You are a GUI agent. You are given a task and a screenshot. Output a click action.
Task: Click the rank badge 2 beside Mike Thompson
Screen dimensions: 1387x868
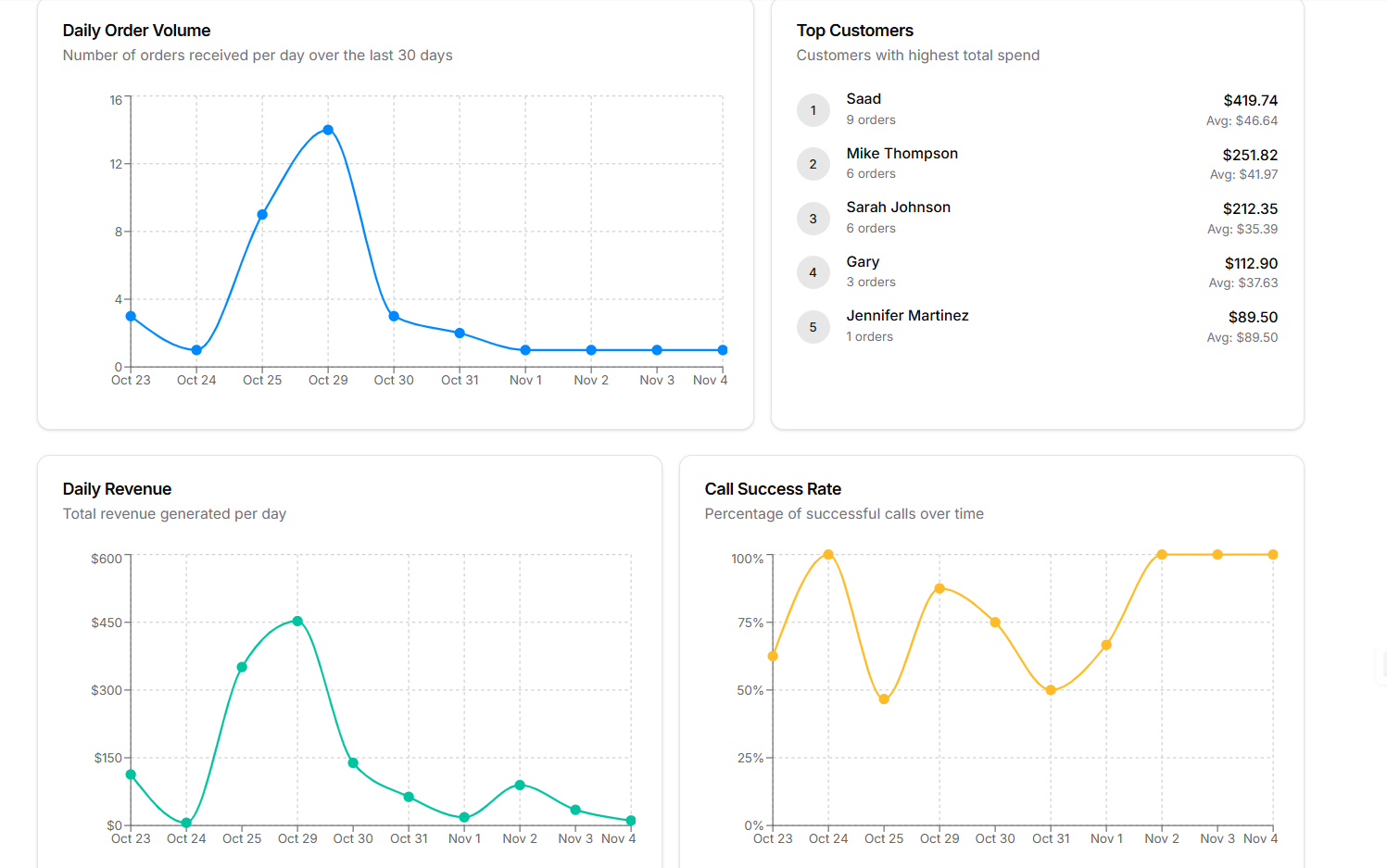click(x=813, y=164)
